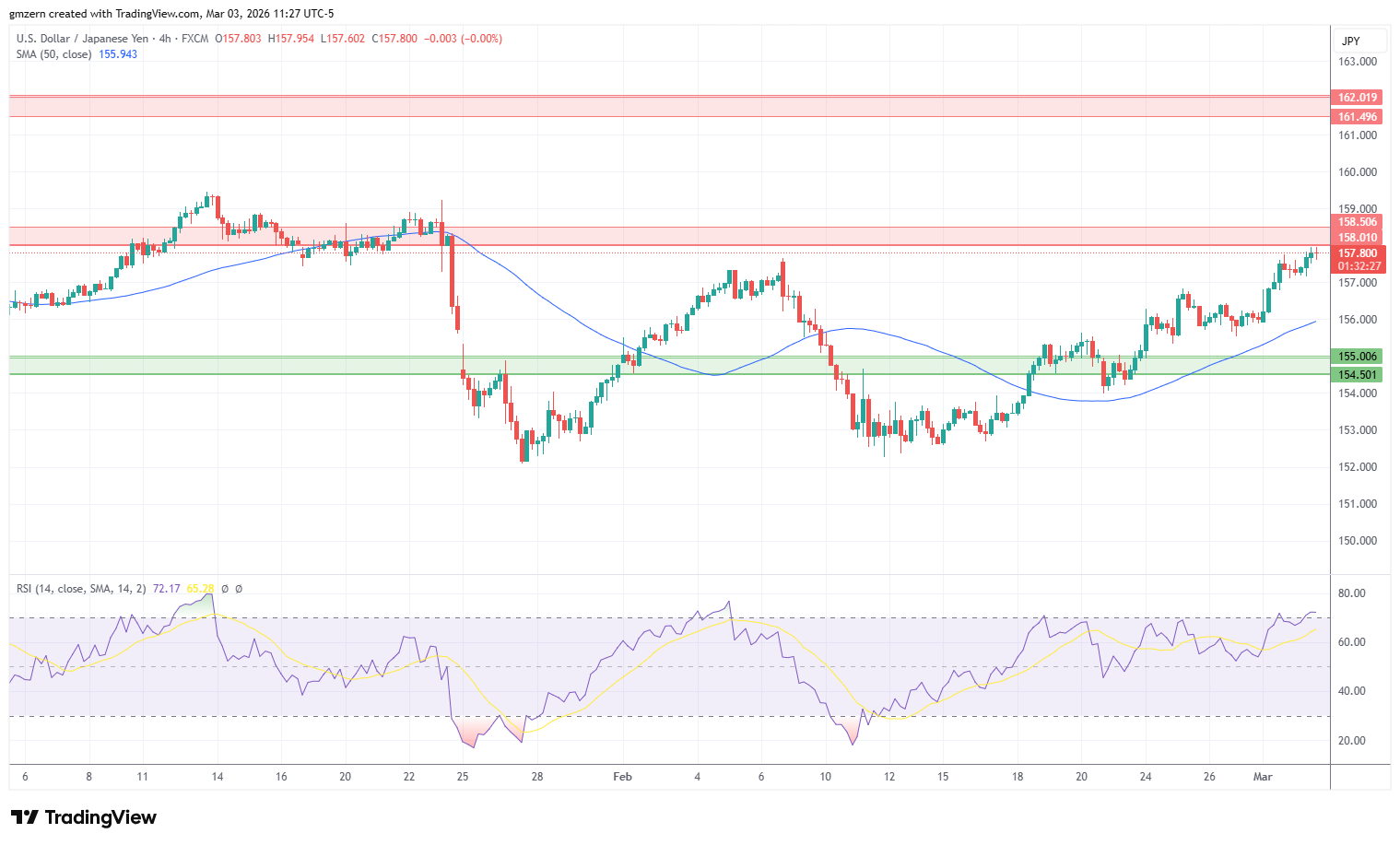Click the 40.00 RSI axis tick
The width and height of the screenshot is (1400, 845).
1352,691
